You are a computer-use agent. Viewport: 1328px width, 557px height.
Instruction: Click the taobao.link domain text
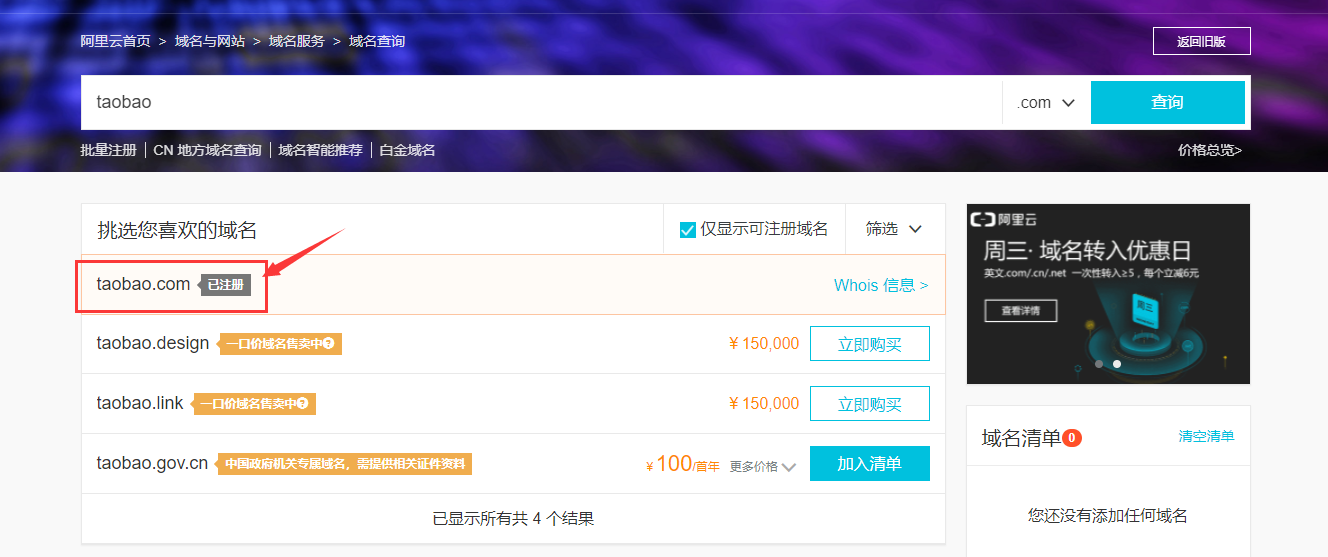coord(140,403)
